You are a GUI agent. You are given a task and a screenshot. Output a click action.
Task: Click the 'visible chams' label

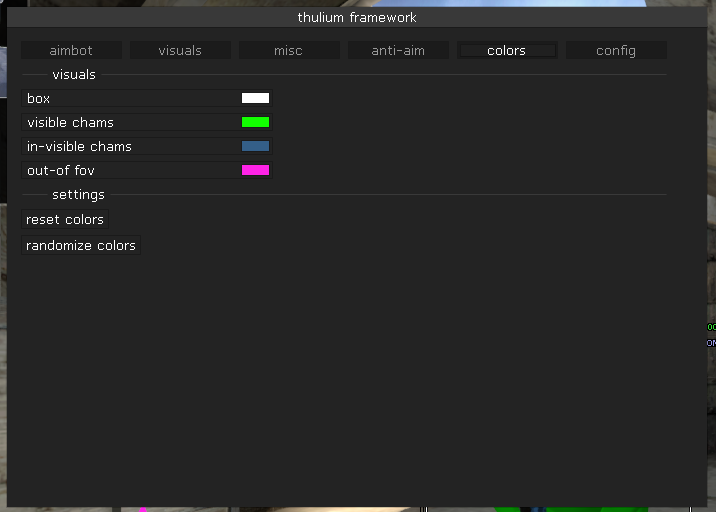pos(70,122)
